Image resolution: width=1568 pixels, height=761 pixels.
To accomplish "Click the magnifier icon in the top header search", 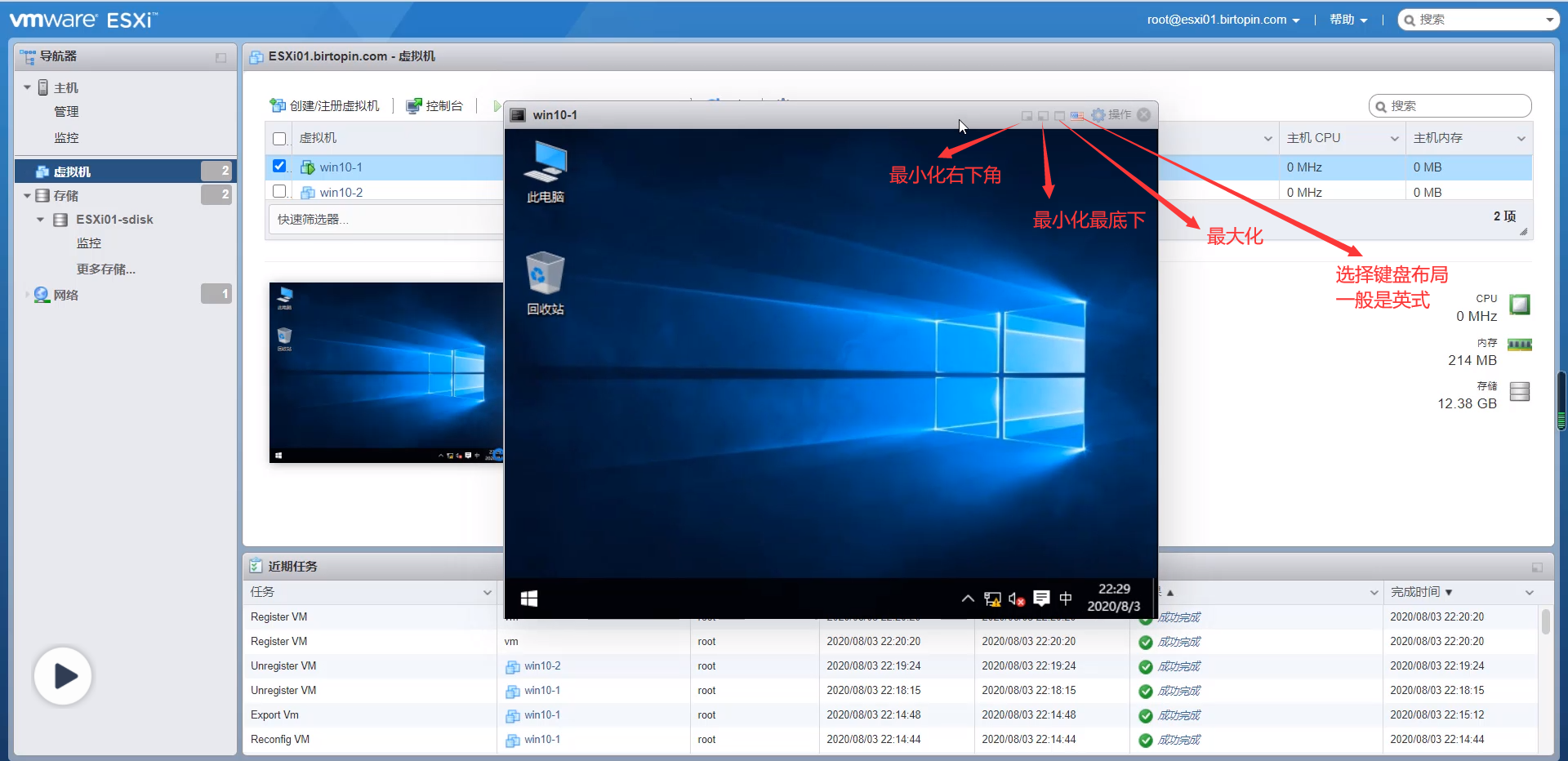I will tap(1410, 20).
